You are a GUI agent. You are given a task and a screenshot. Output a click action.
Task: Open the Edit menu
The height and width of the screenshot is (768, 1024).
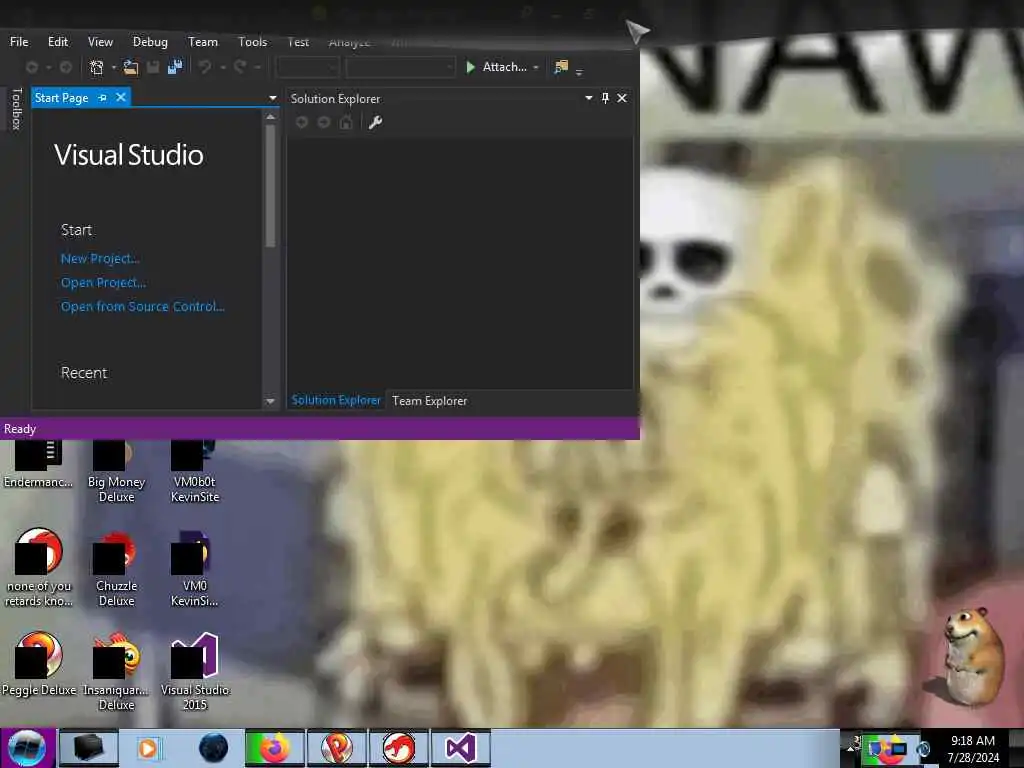pyautogui.click(x=58, y=42)
